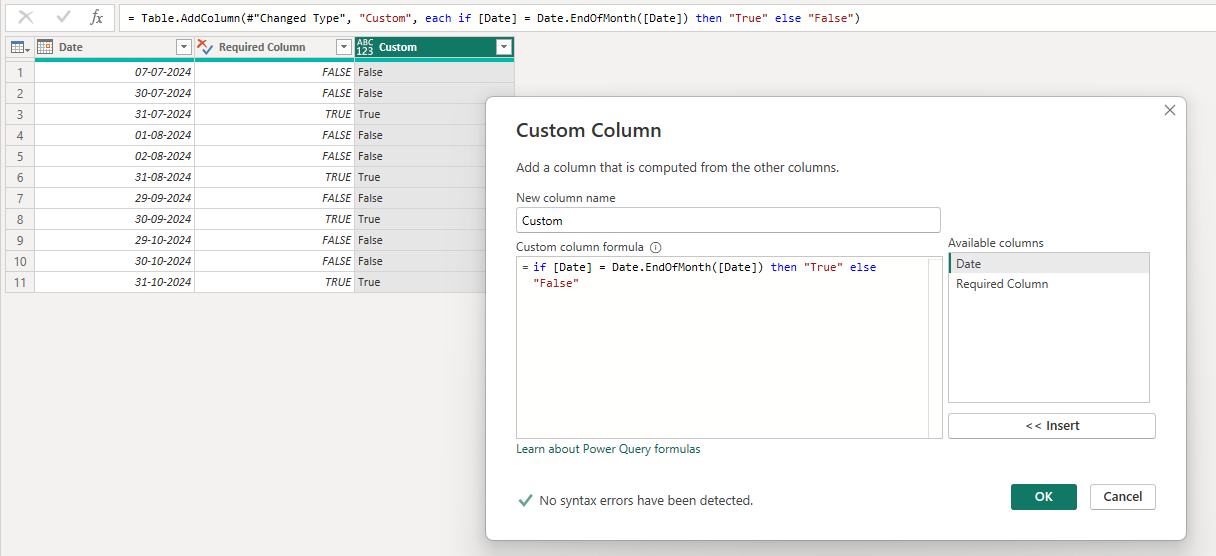Image resolution: width=1216 pixels, height=556 pixels.
Task: Click the fx function icon
Action: coord(96,17)
